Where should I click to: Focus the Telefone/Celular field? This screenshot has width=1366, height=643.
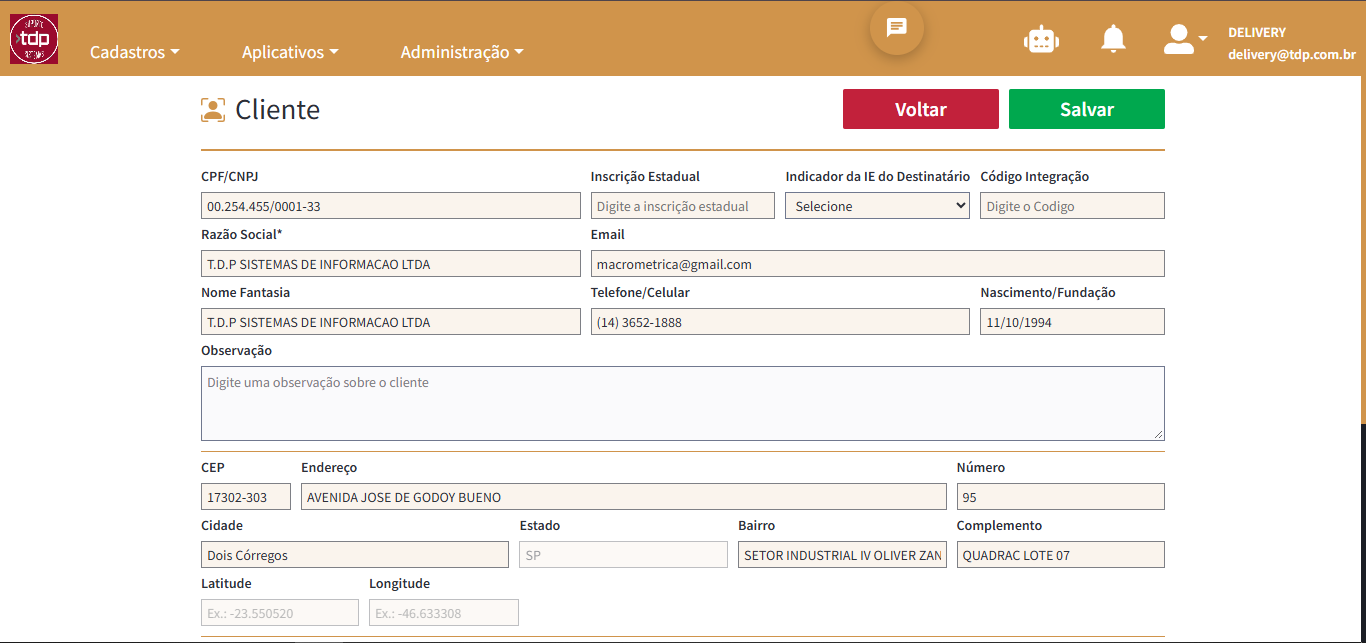coord(780,322)
